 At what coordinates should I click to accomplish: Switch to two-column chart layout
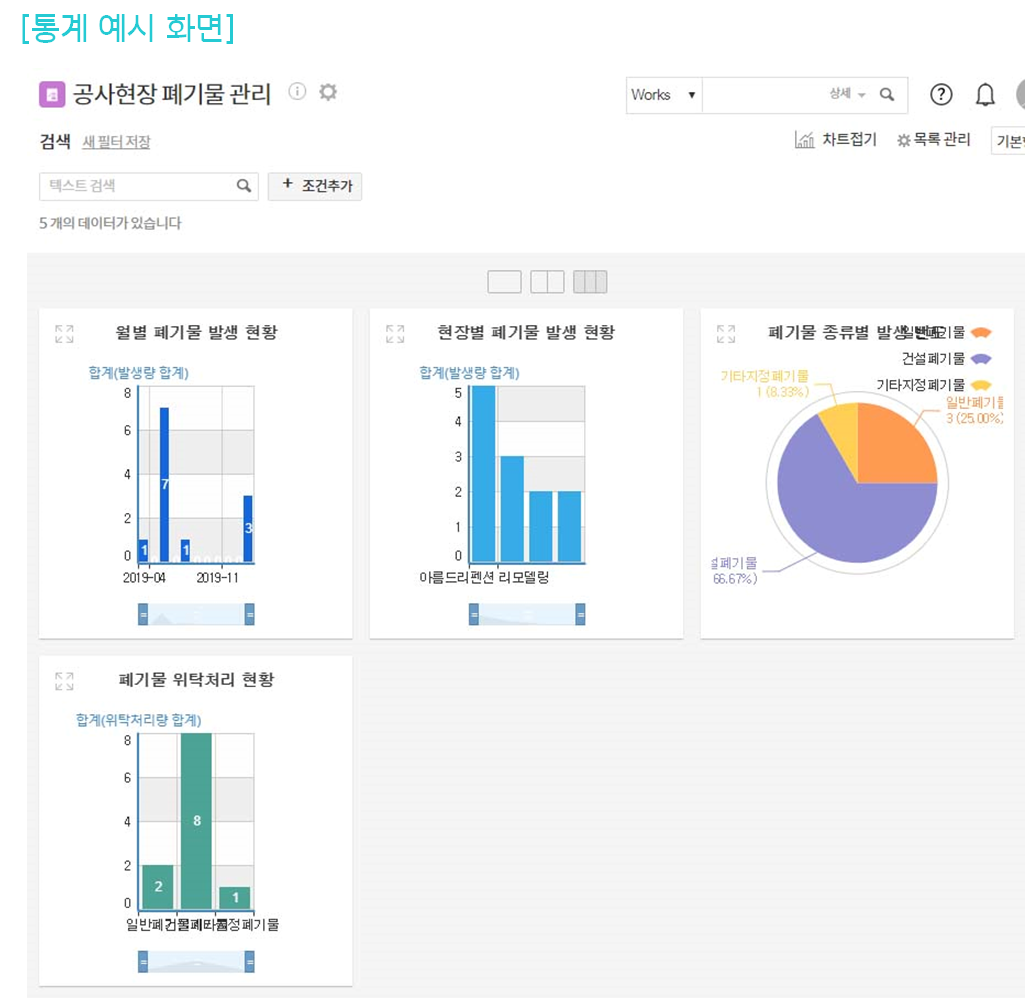click(547, 282)
